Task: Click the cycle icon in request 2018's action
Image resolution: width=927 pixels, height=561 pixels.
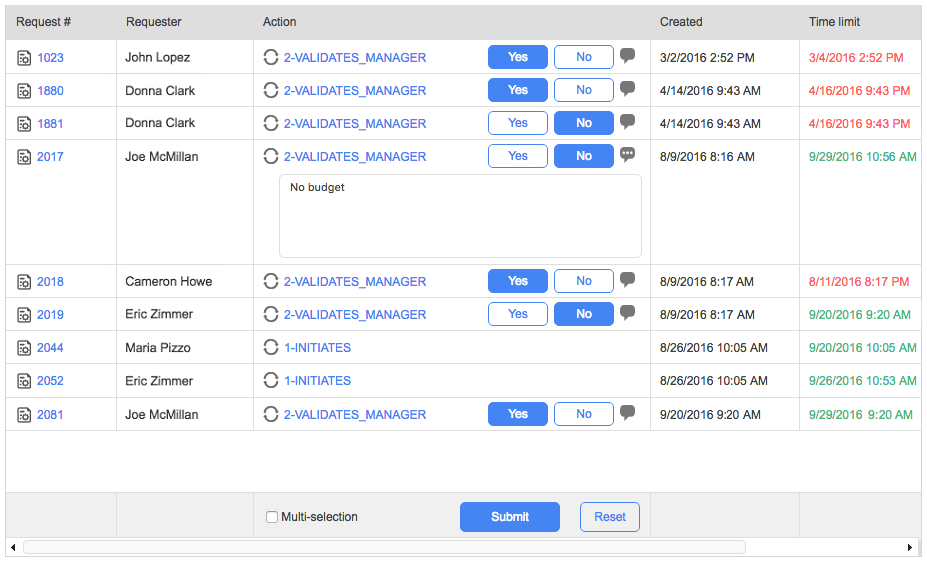Action: click(270, 282)
